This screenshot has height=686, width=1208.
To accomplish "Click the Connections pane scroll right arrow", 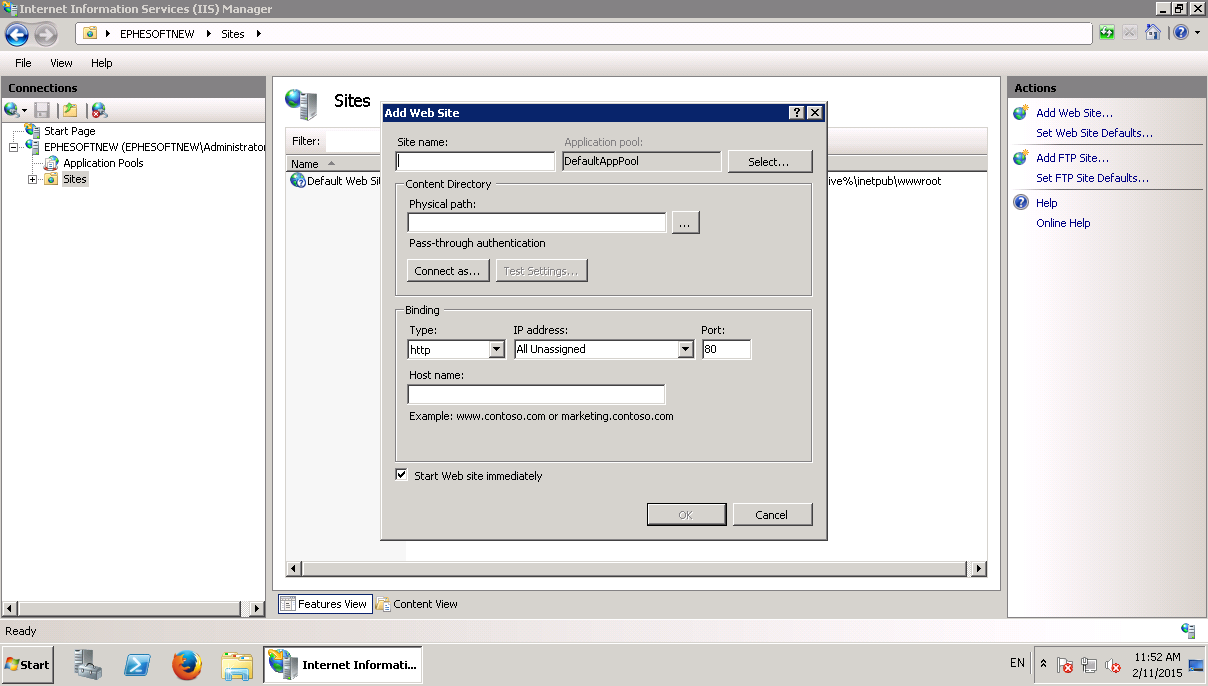I will pos(257,608).
